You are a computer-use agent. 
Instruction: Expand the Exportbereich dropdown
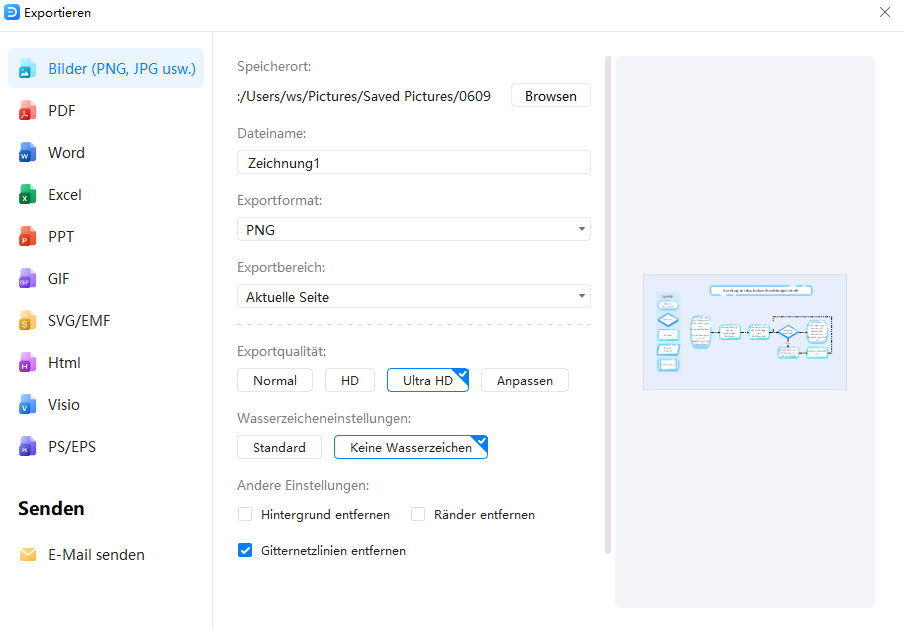pos(413,297)
